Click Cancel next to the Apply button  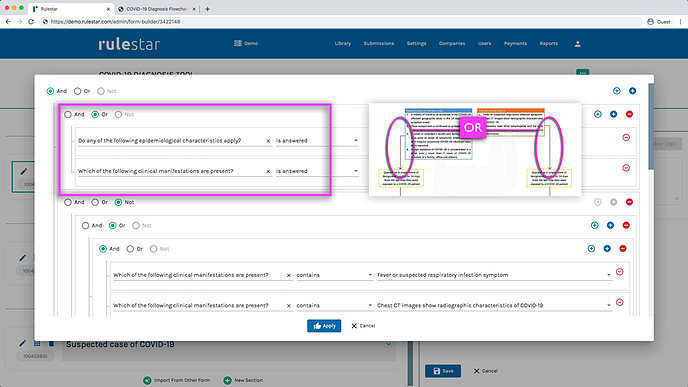363,326
